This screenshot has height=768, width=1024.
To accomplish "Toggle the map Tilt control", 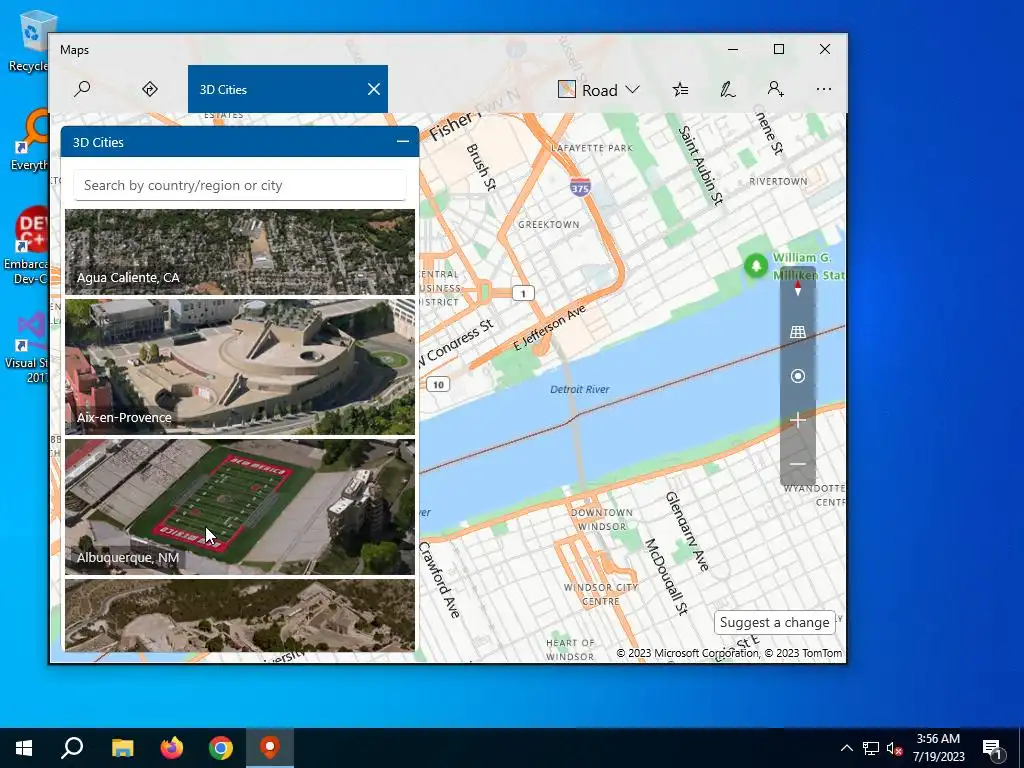I will [797, 332].
